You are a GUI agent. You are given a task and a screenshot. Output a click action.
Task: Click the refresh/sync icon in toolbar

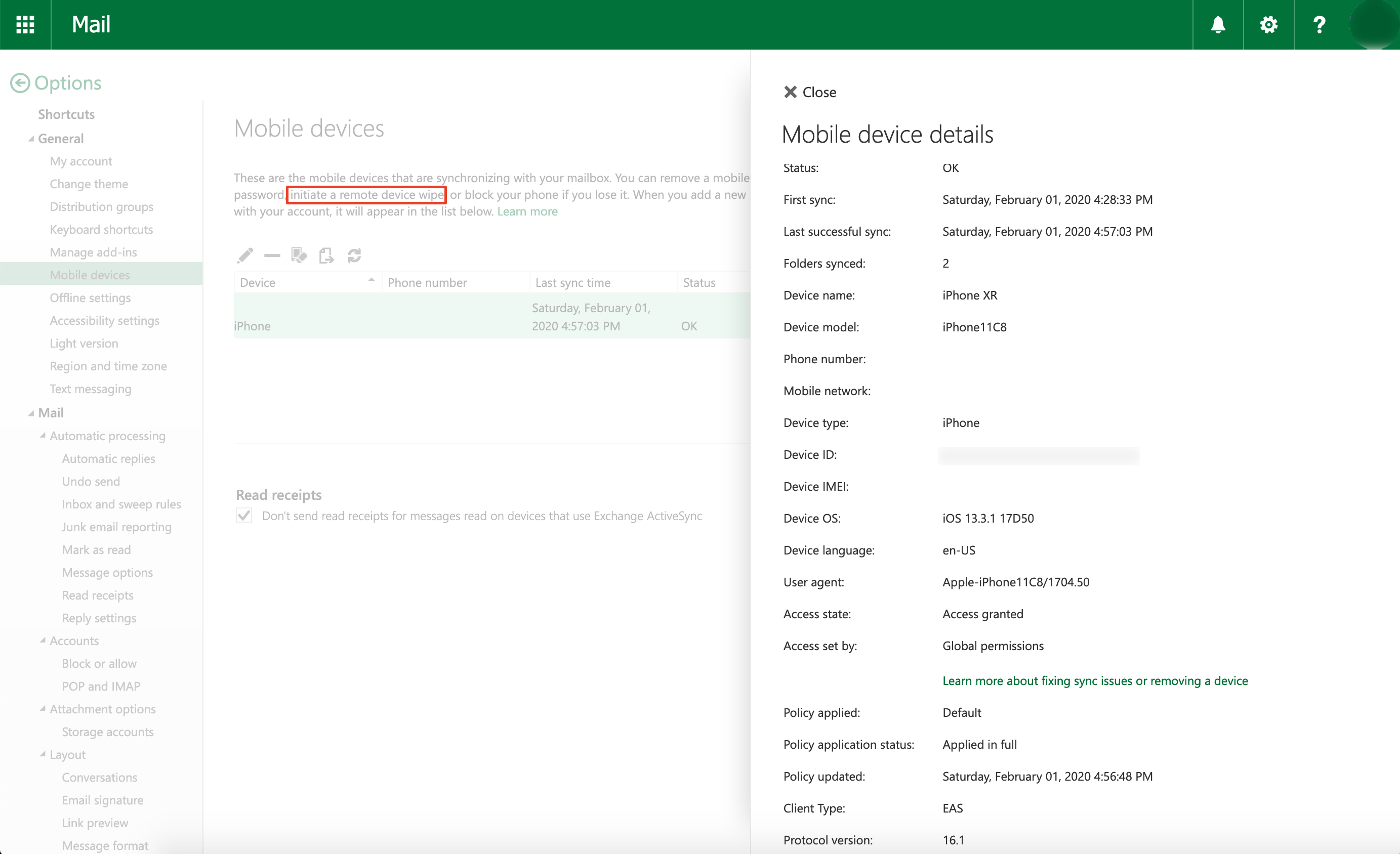[x=354, y=255]
